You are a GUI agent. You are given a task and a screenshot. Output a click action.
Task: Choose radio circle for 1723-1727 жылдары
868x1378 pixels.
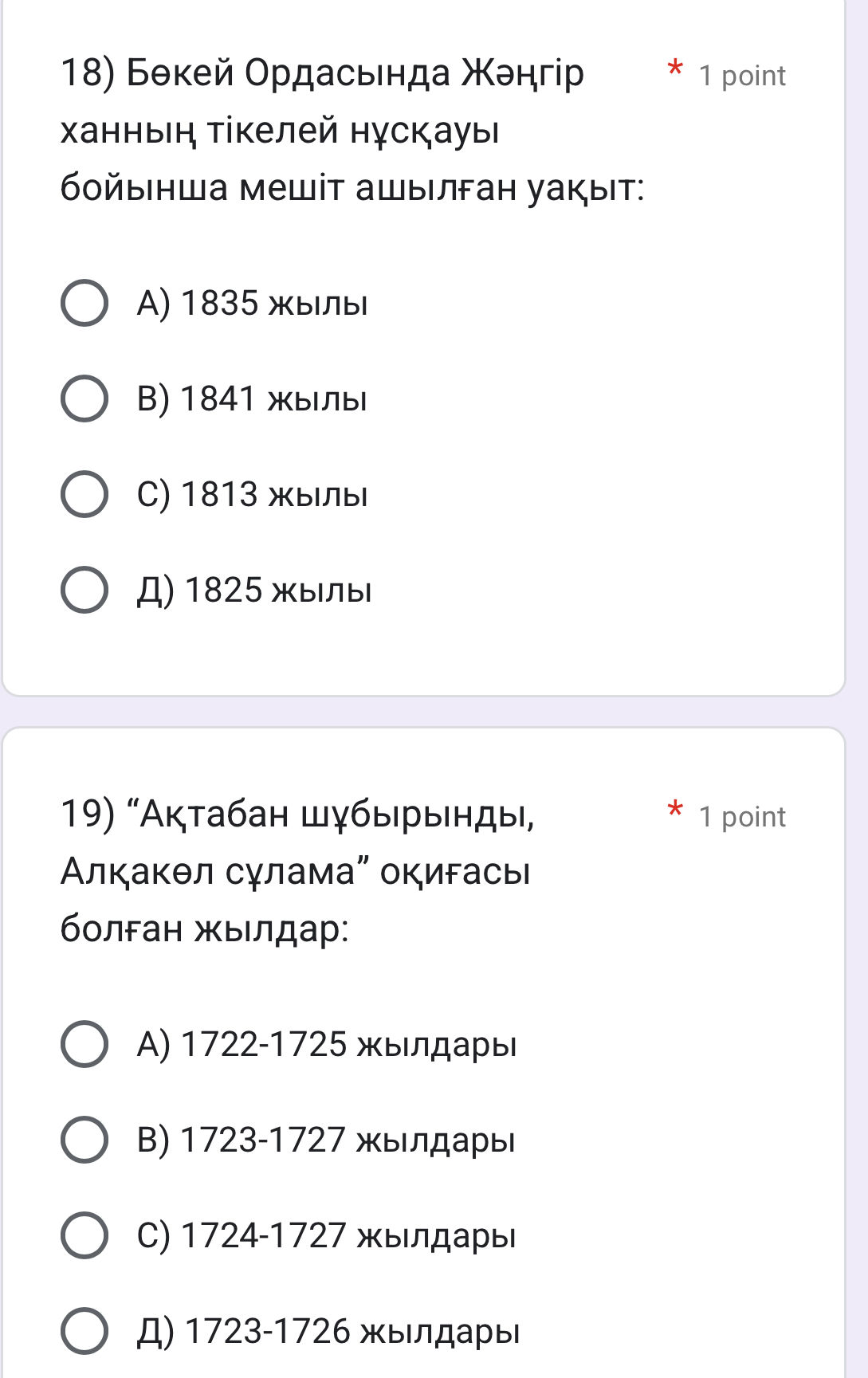[x=84, y=1140]
